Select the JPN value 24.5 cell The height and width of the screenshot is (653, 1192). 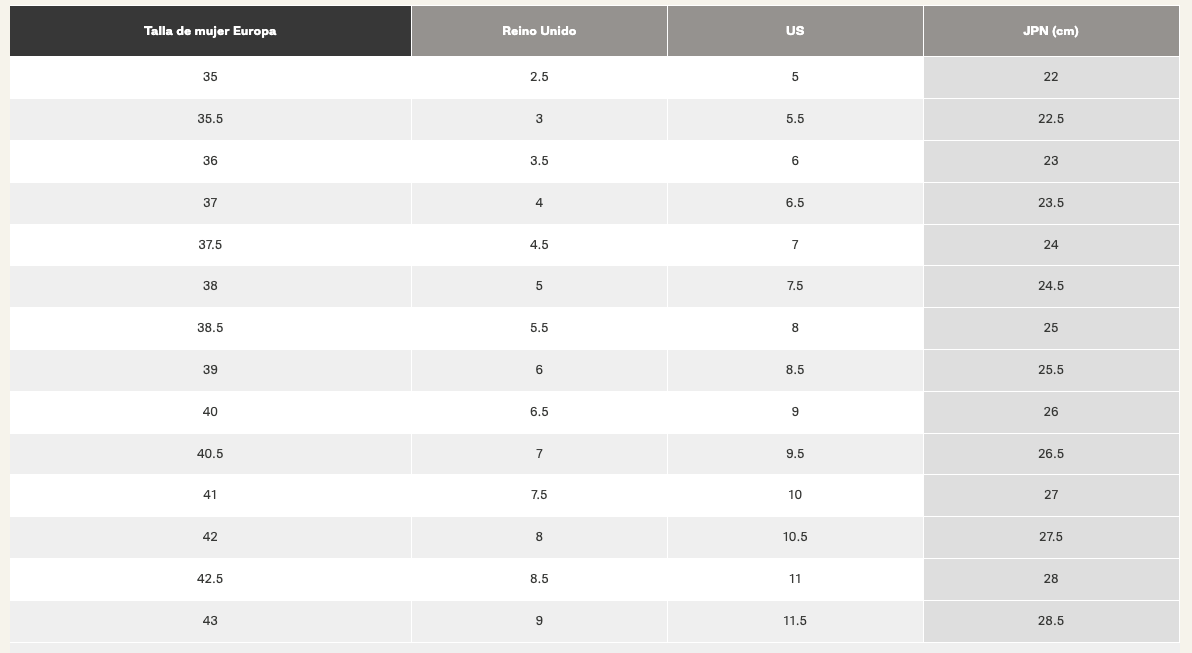(x=1051, y=286)
